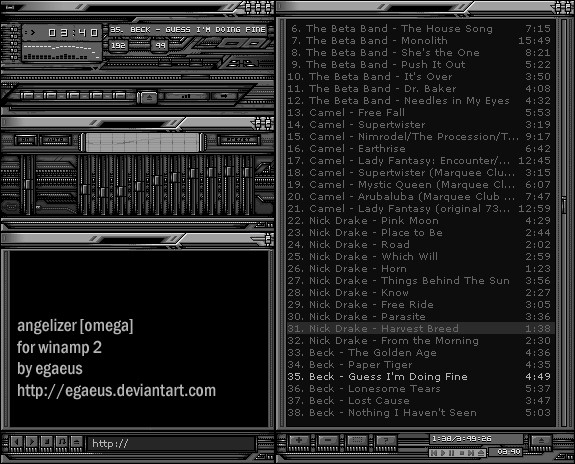Click the playlist mini Next button
The image size is (575, 464).
tap(471, 453)
